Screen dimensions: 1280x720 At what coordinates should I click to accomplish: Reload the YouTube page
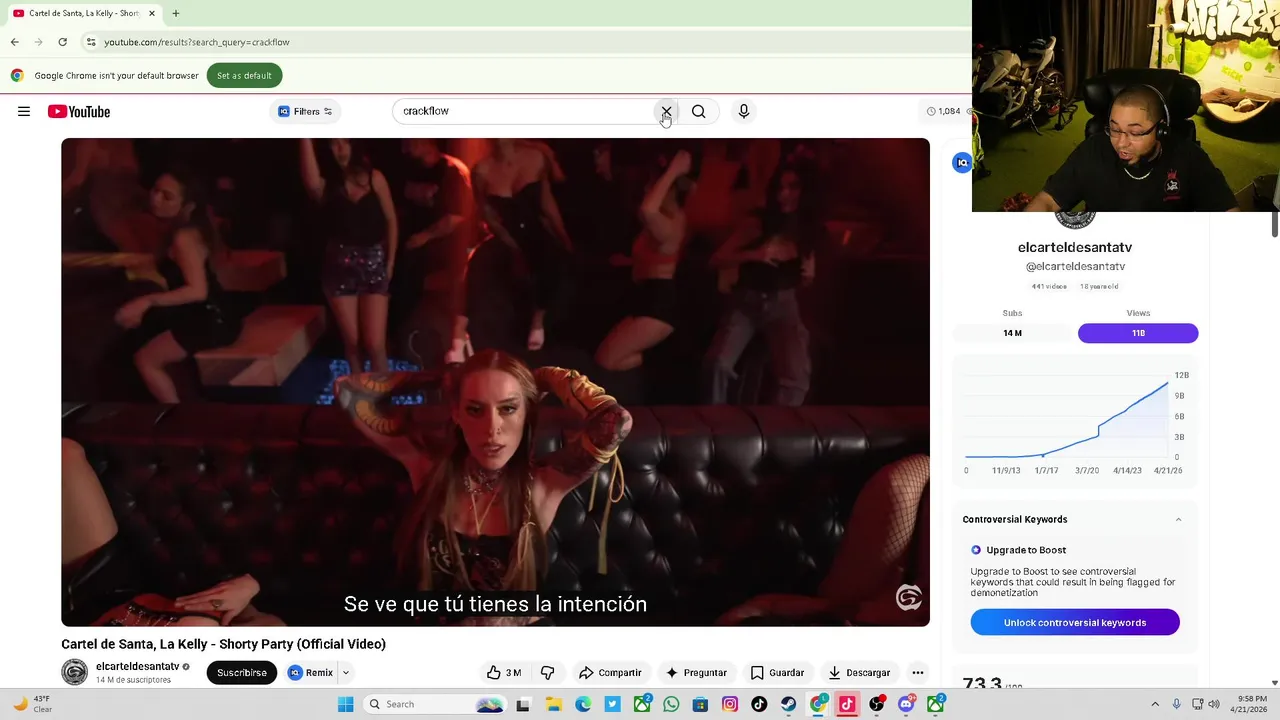[62, 42]
